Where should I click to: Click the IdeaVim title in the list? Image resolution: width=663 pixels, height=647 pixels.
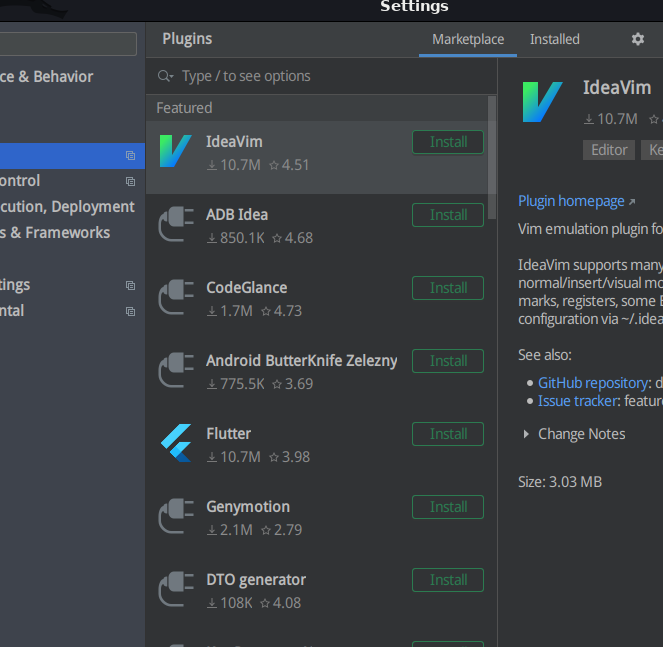click(234, 142)
